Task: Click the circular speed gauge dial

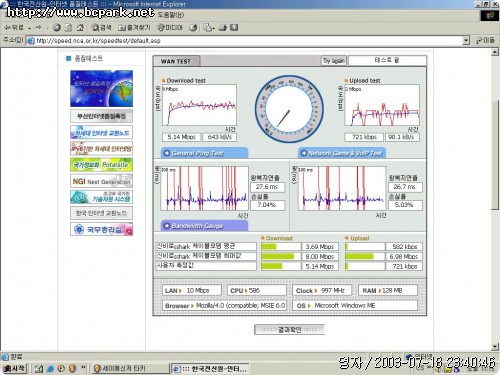Action: coord(289,109)
